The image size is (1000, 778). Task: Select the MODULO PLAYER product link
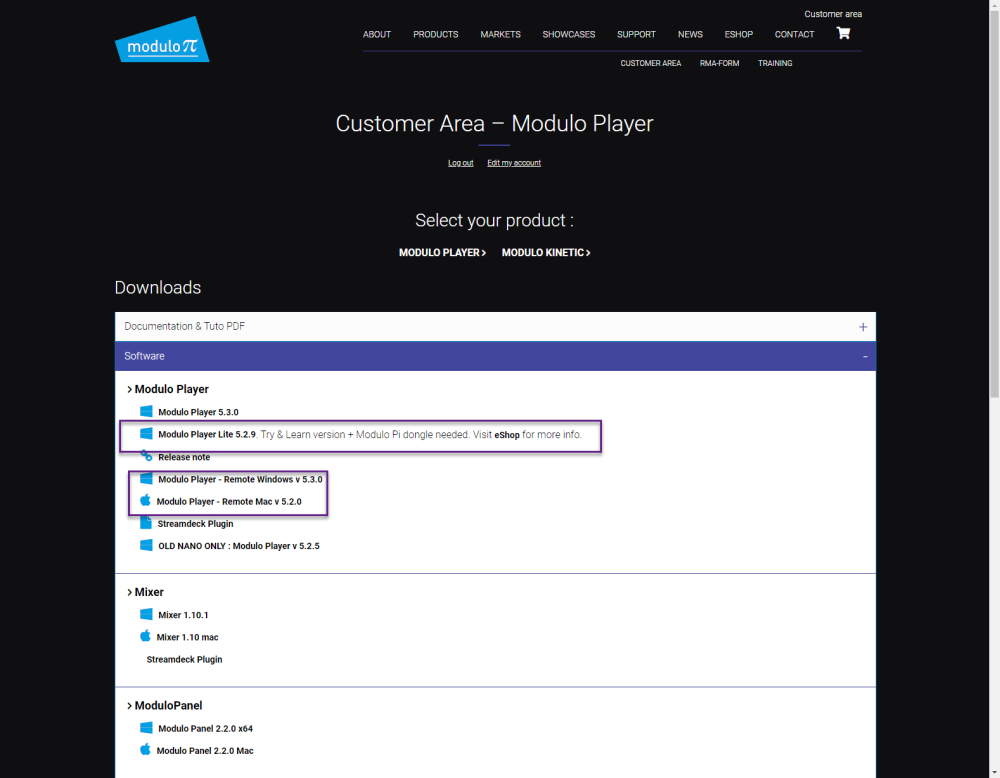click(443, 253)
